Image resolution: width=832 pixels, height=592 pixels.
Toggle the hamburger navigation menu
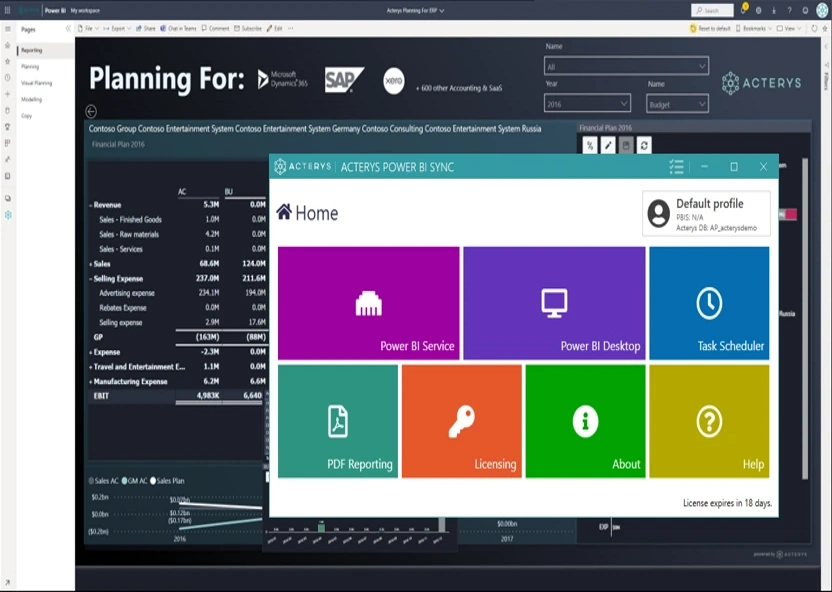click(7, 29)
